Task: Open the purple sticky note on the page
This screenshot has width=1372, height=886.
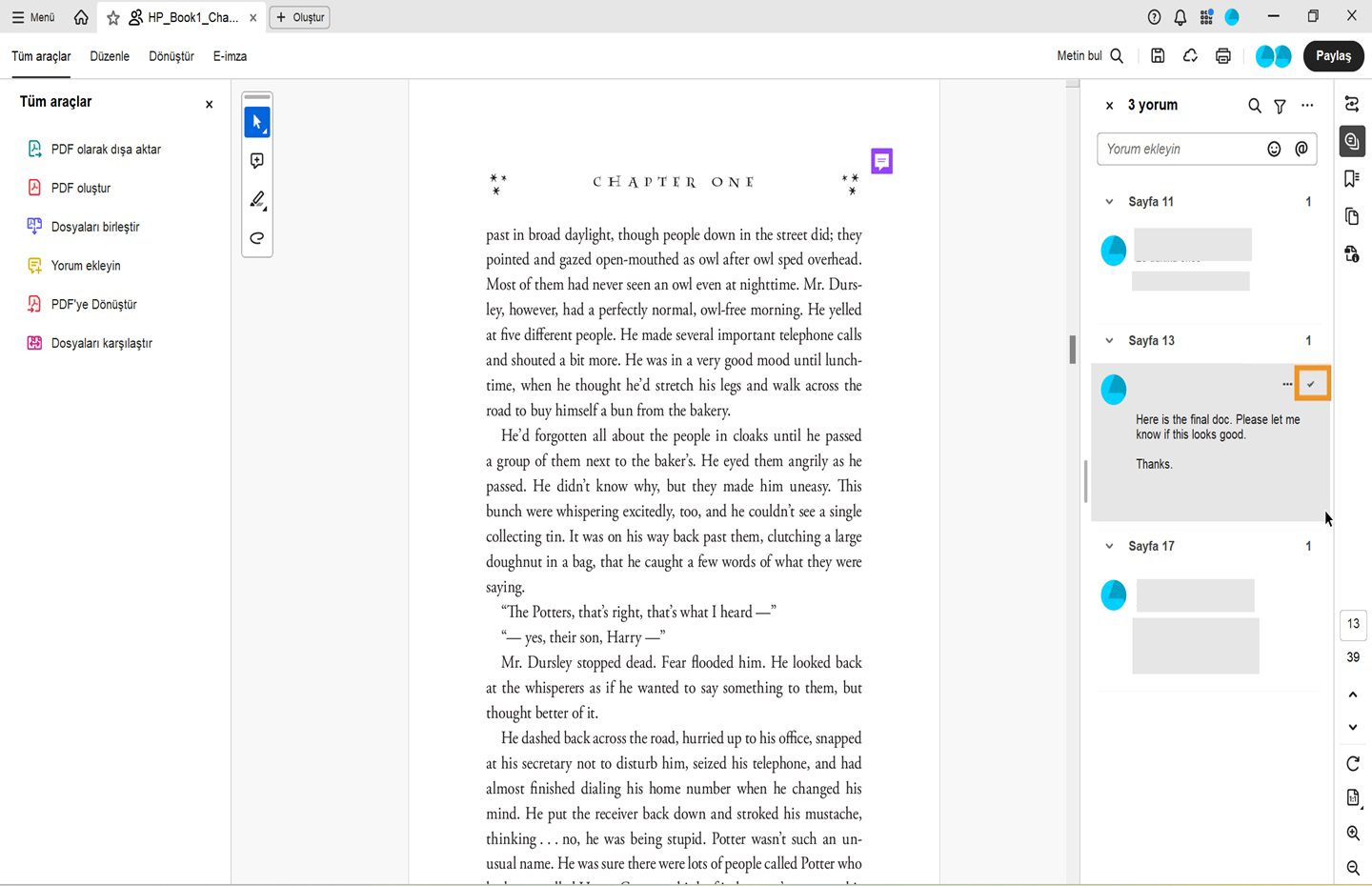Action: pos(882,161)
